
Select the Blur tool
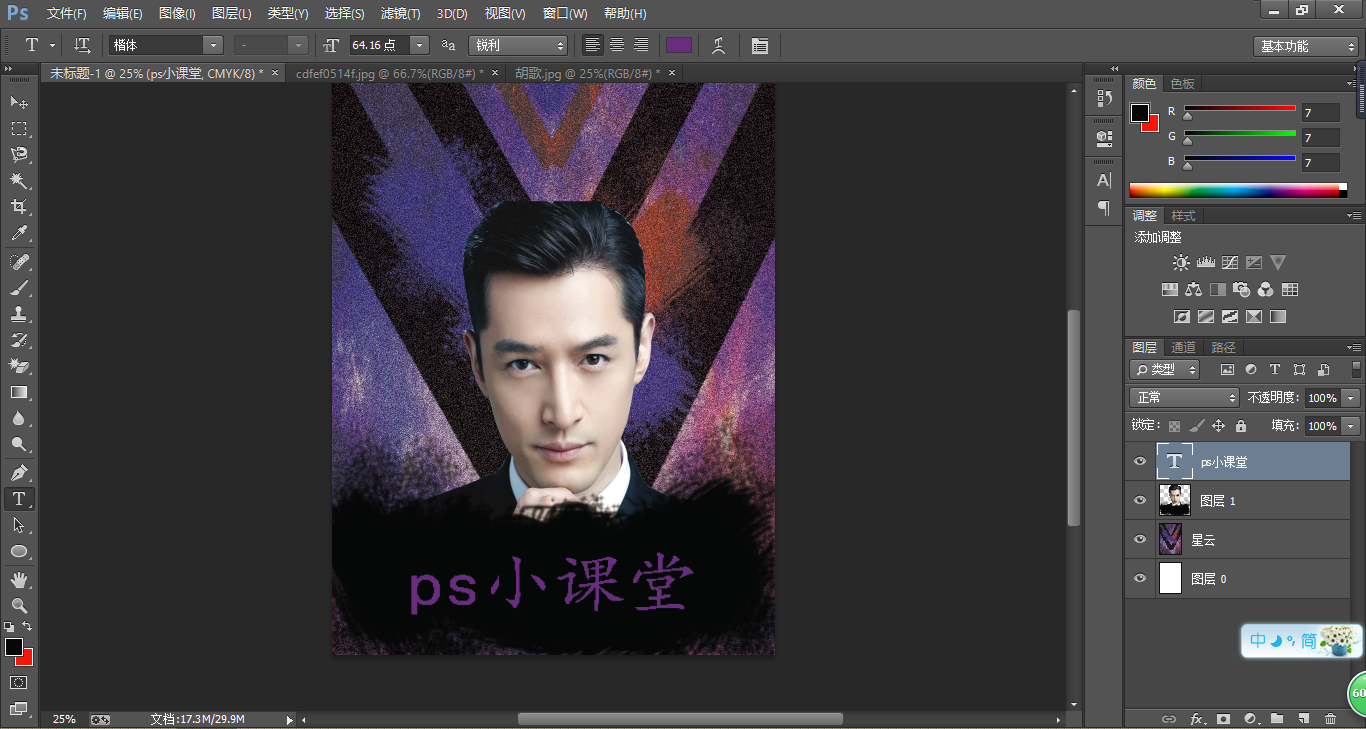pos(19,419)
